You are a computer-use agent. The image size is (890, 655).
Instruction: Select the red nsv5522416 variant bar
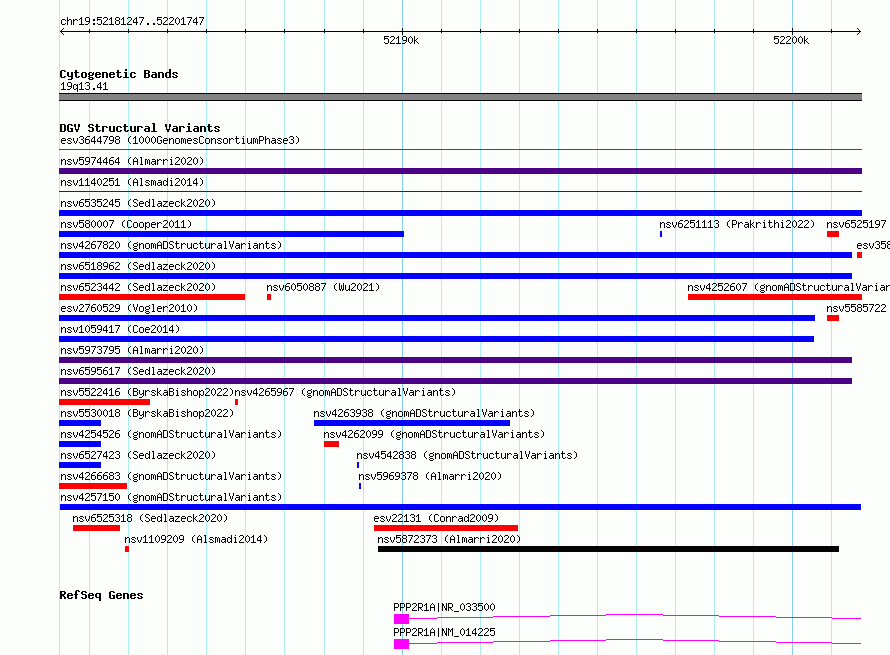104,402
